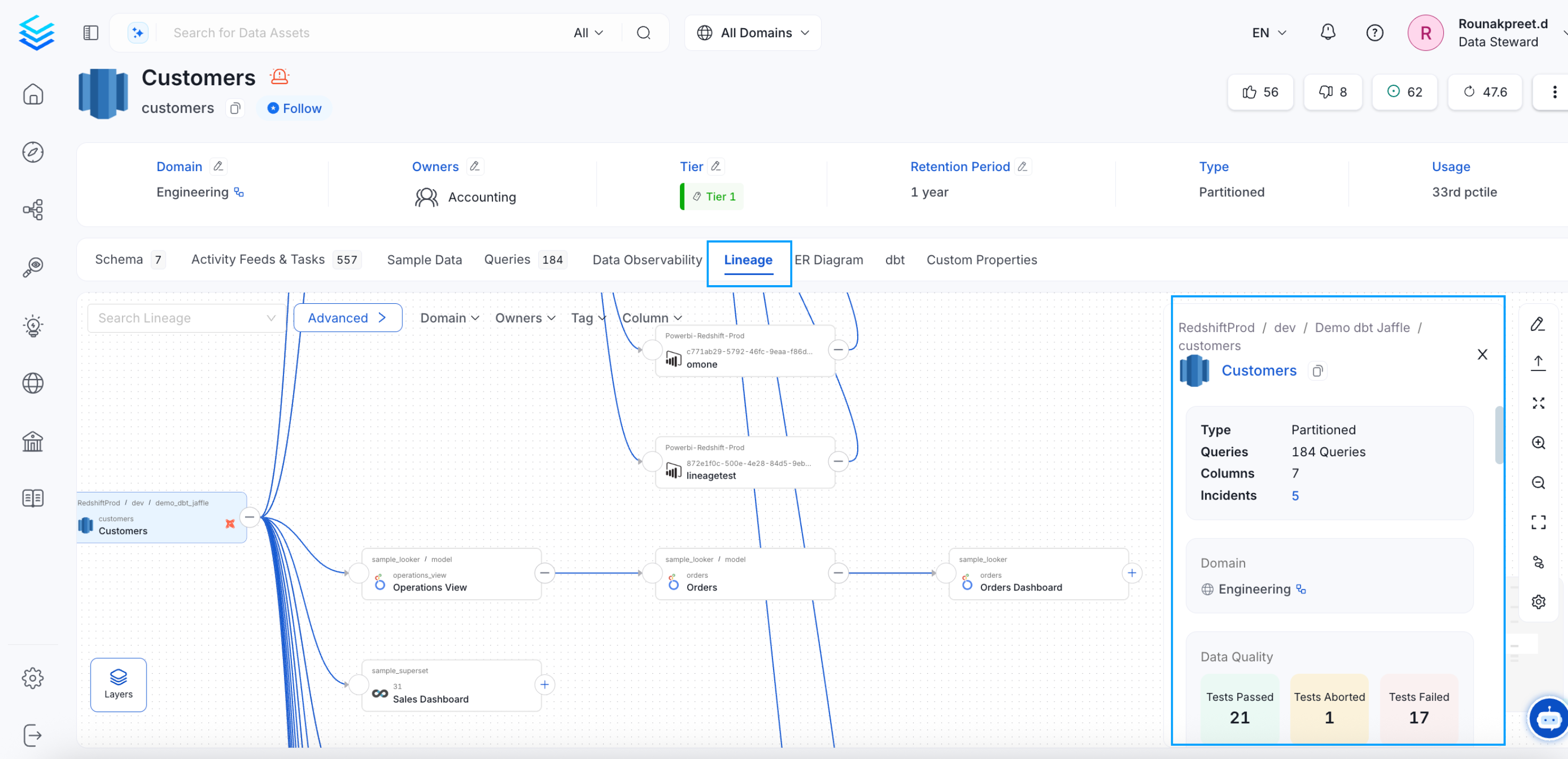Switch to the ER Diagram tab
Screen dimensions: 1568x759
pyautogui.click(x=830, y=260)
